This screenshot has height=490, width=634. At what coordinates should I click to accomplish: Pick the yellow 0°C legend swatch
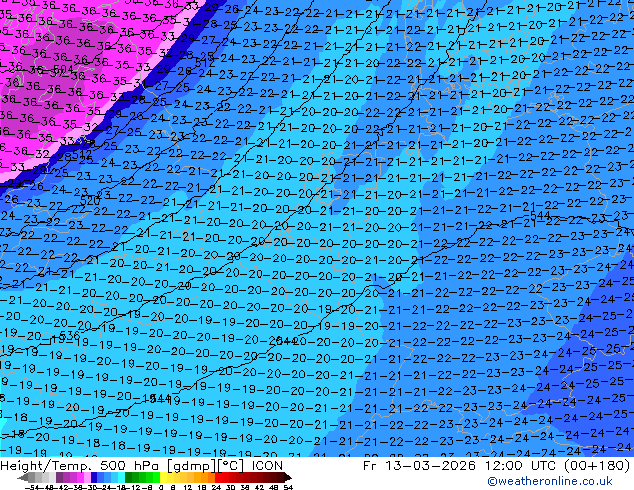[164, 477]
